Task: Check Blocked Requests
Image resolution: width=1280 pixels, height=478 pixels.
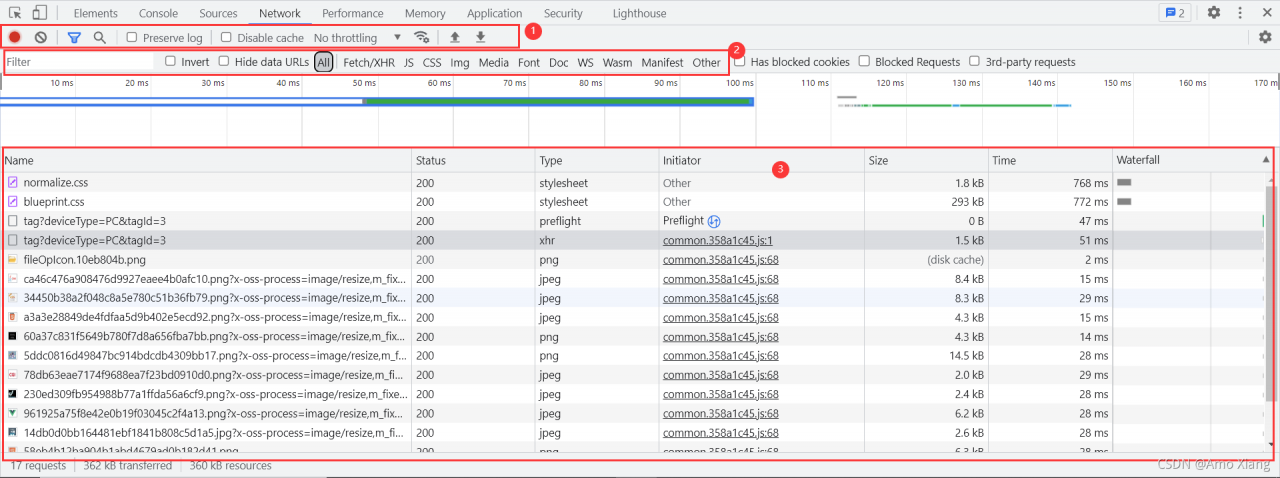Action: [x=864, y=62]
